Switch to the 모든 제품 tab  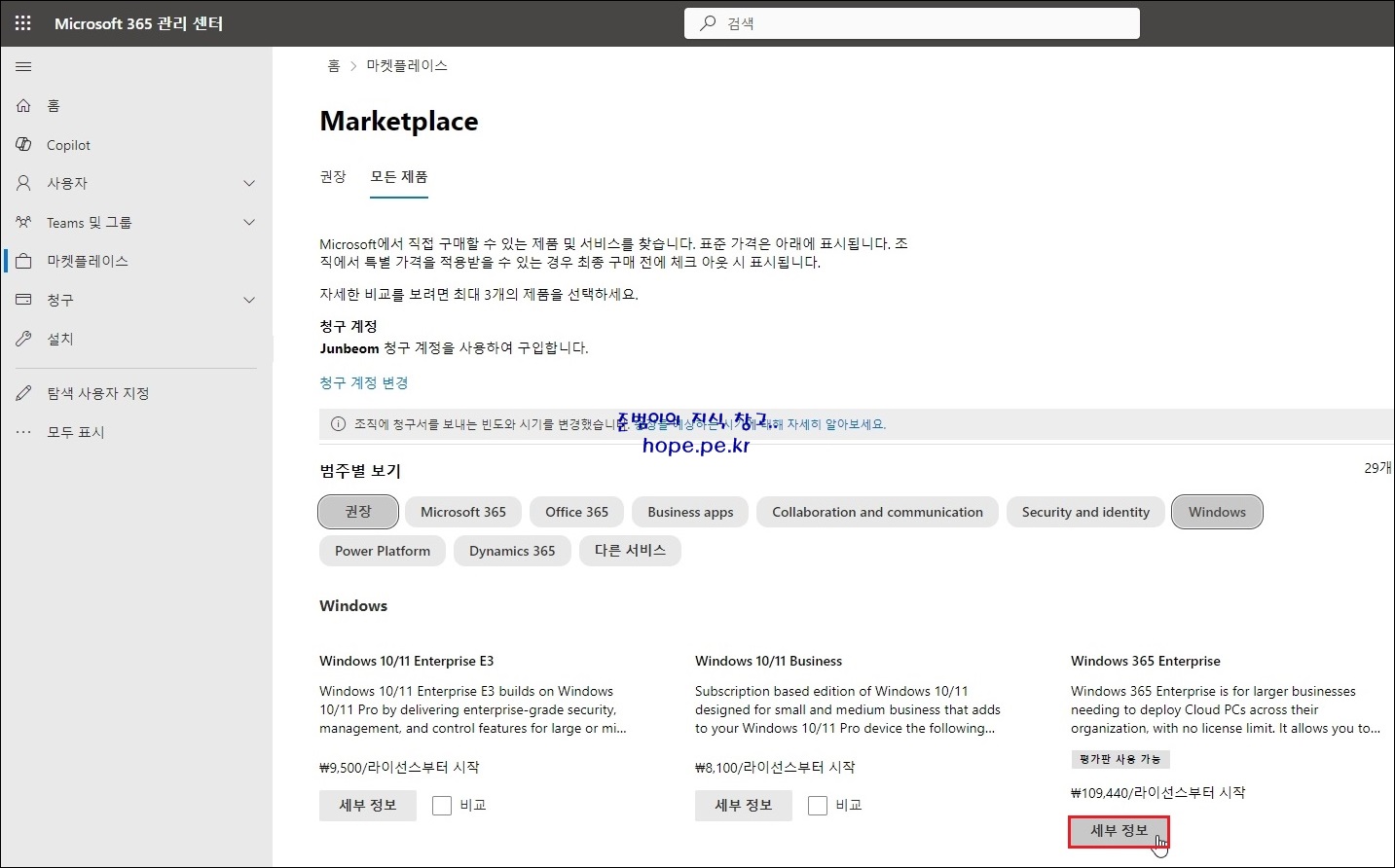399,177
